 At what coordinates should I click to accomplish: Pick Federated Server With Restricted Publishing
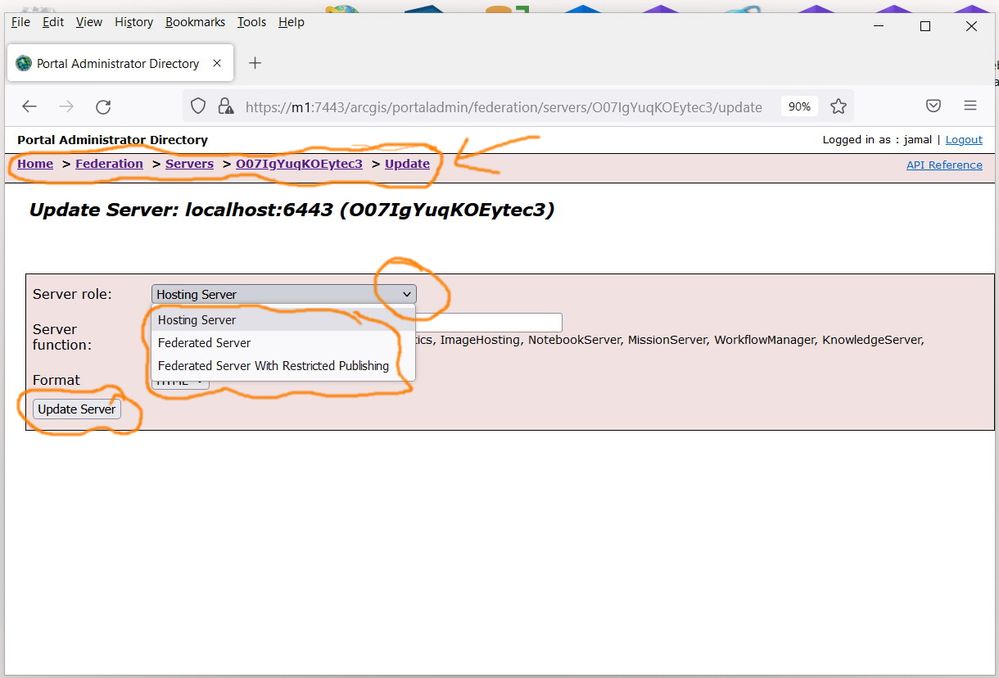coord(283,366)
